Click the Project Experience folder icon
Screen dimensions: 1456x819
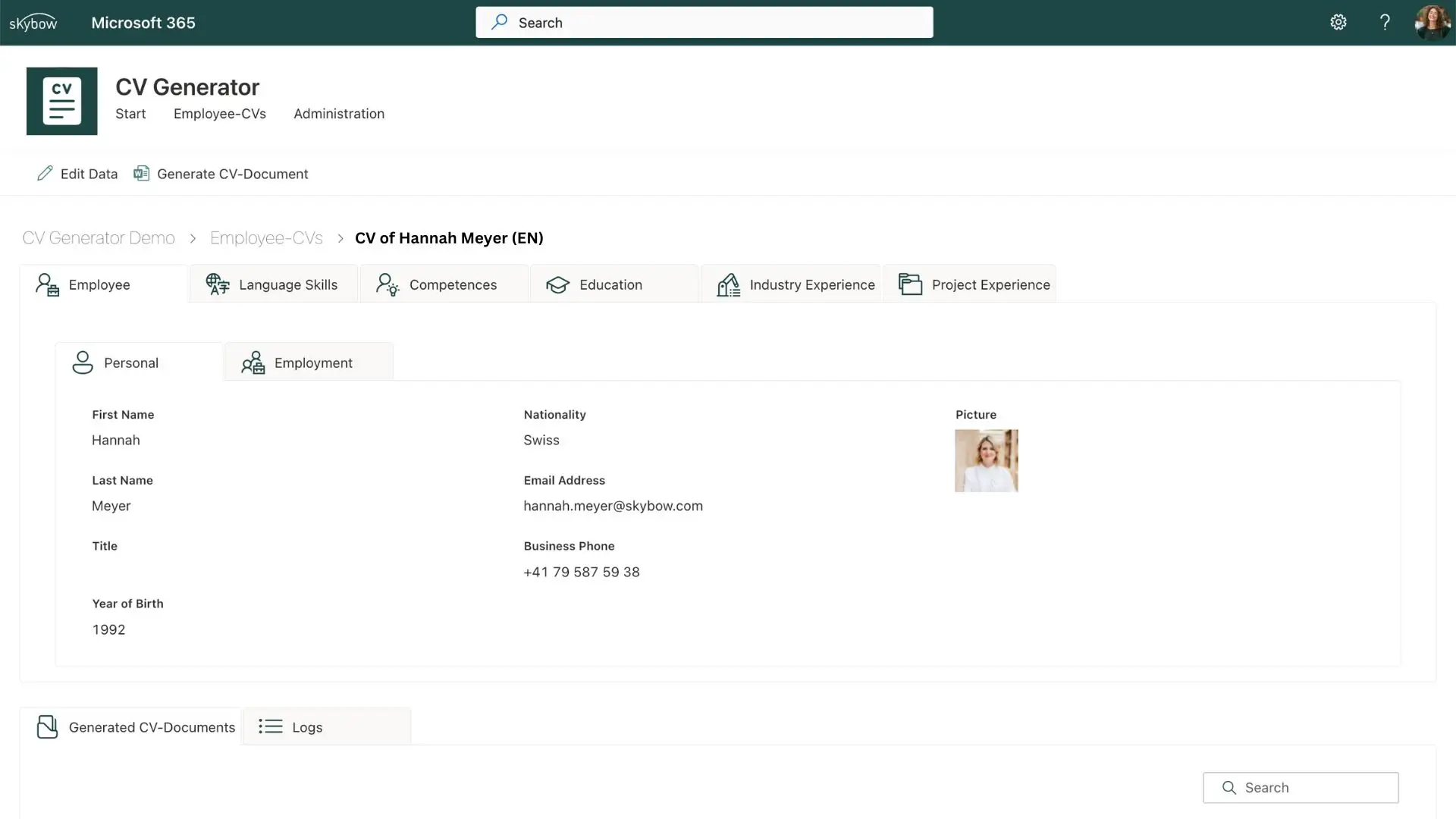coord(909,284)
